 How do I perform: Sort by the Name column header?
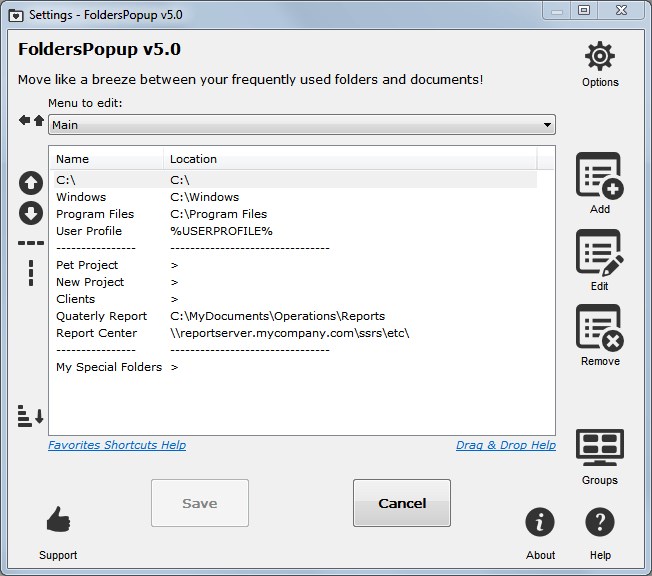(107, 159)
